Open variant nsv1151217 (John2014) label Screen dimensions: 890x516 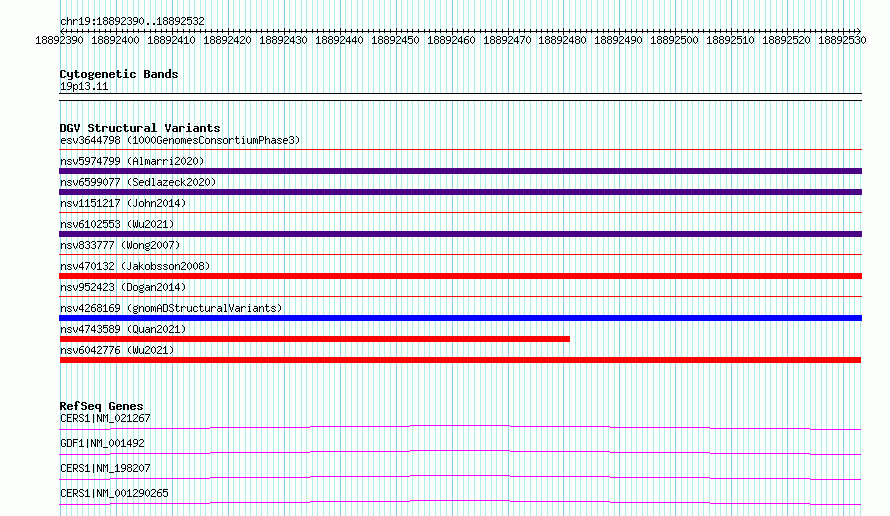(123, 203)
